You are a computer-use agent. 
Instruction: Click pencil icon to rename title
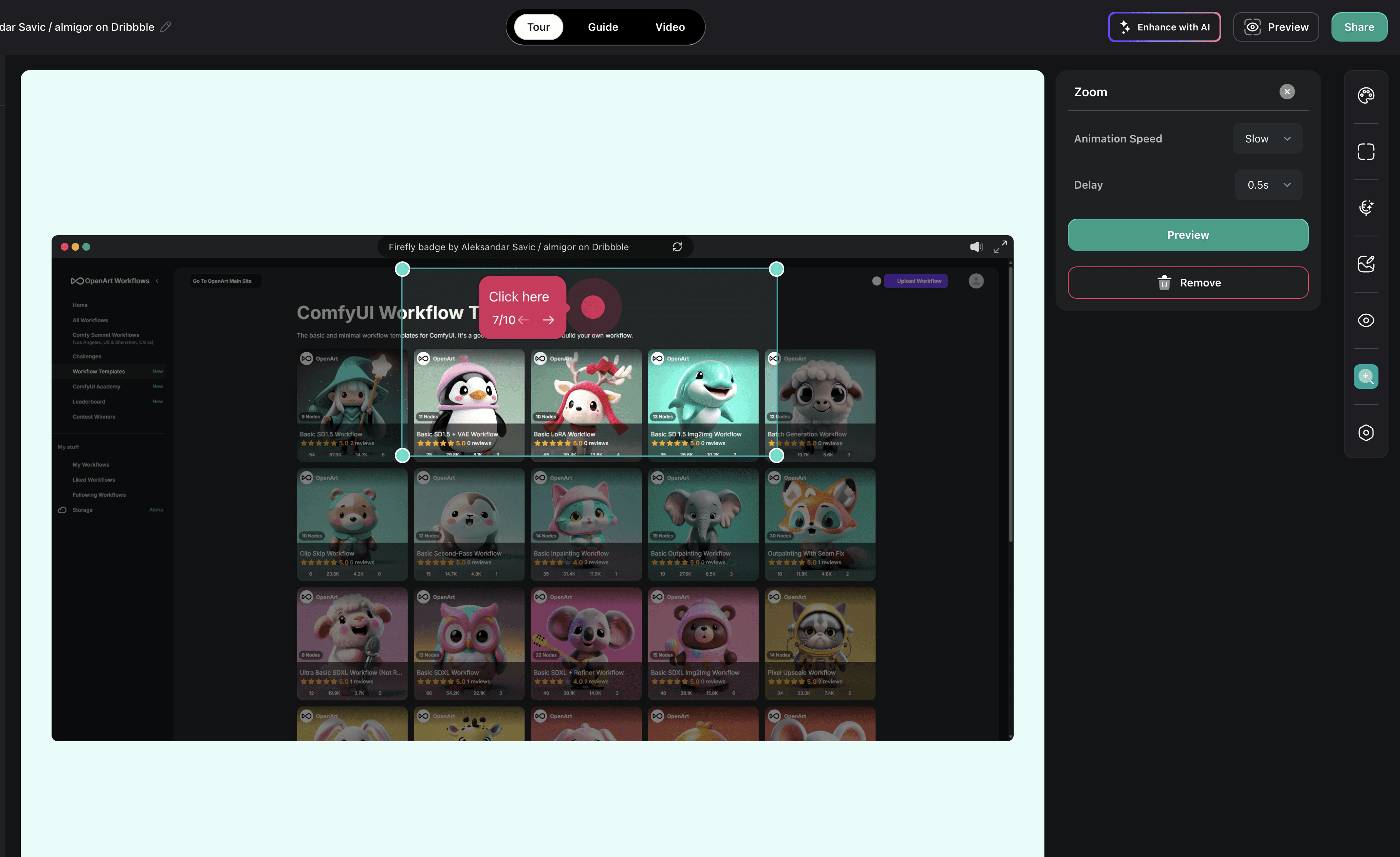tap(165, 27)
